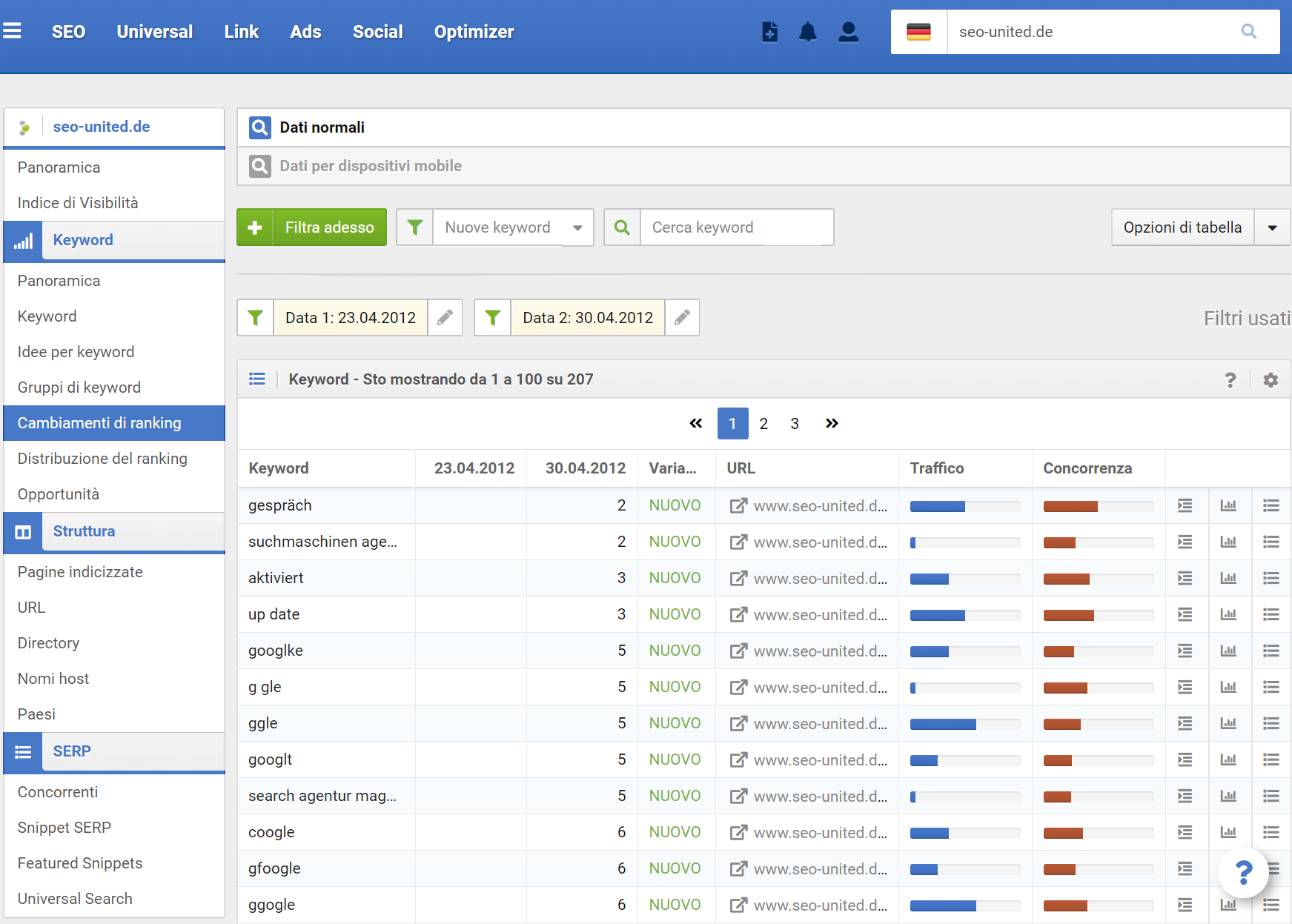Go to page 2 of results
Screen dimensions: 1292x924
763,423
